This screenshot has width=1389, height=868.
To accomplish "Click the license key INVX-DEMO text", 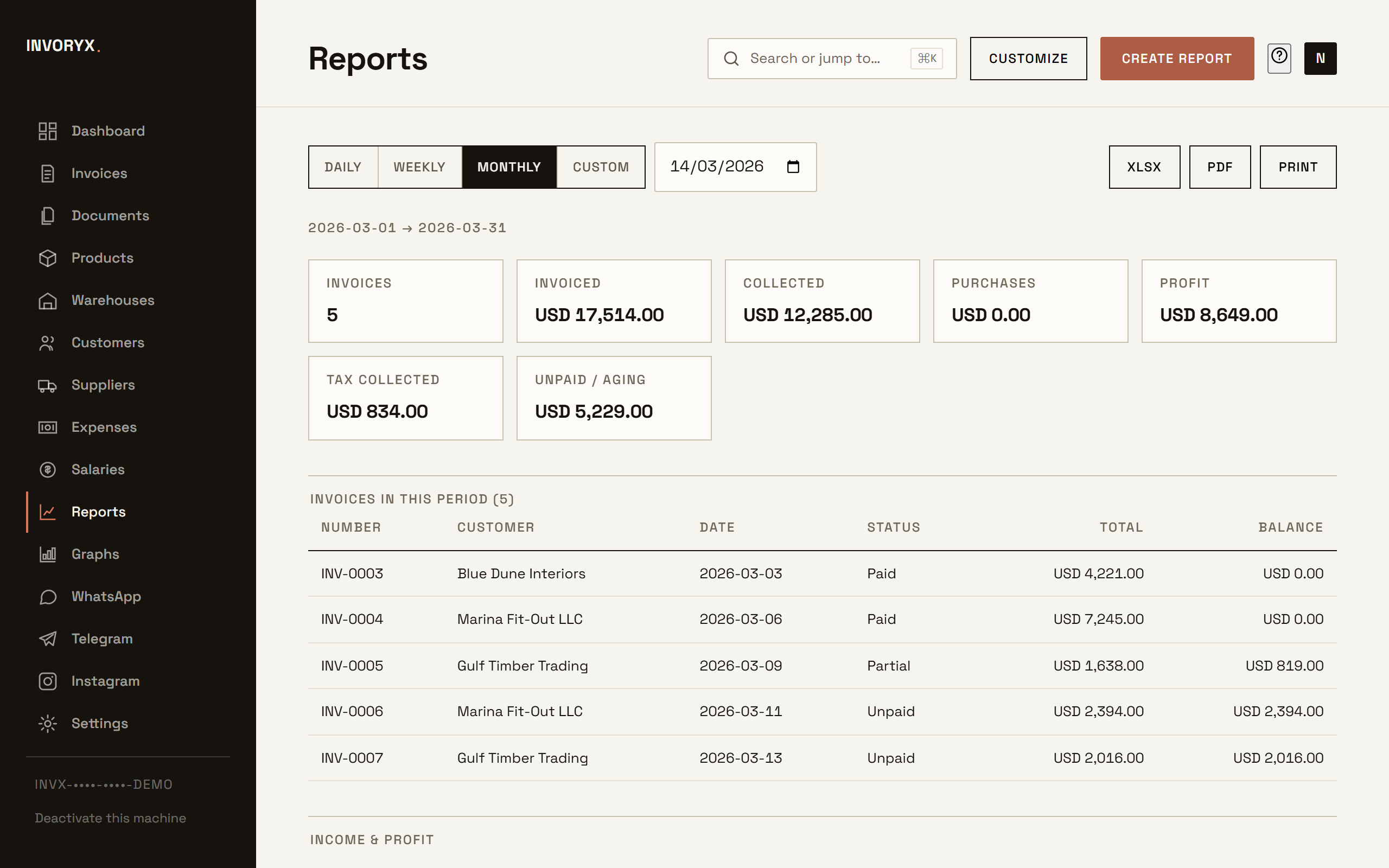I will [103, 784].
